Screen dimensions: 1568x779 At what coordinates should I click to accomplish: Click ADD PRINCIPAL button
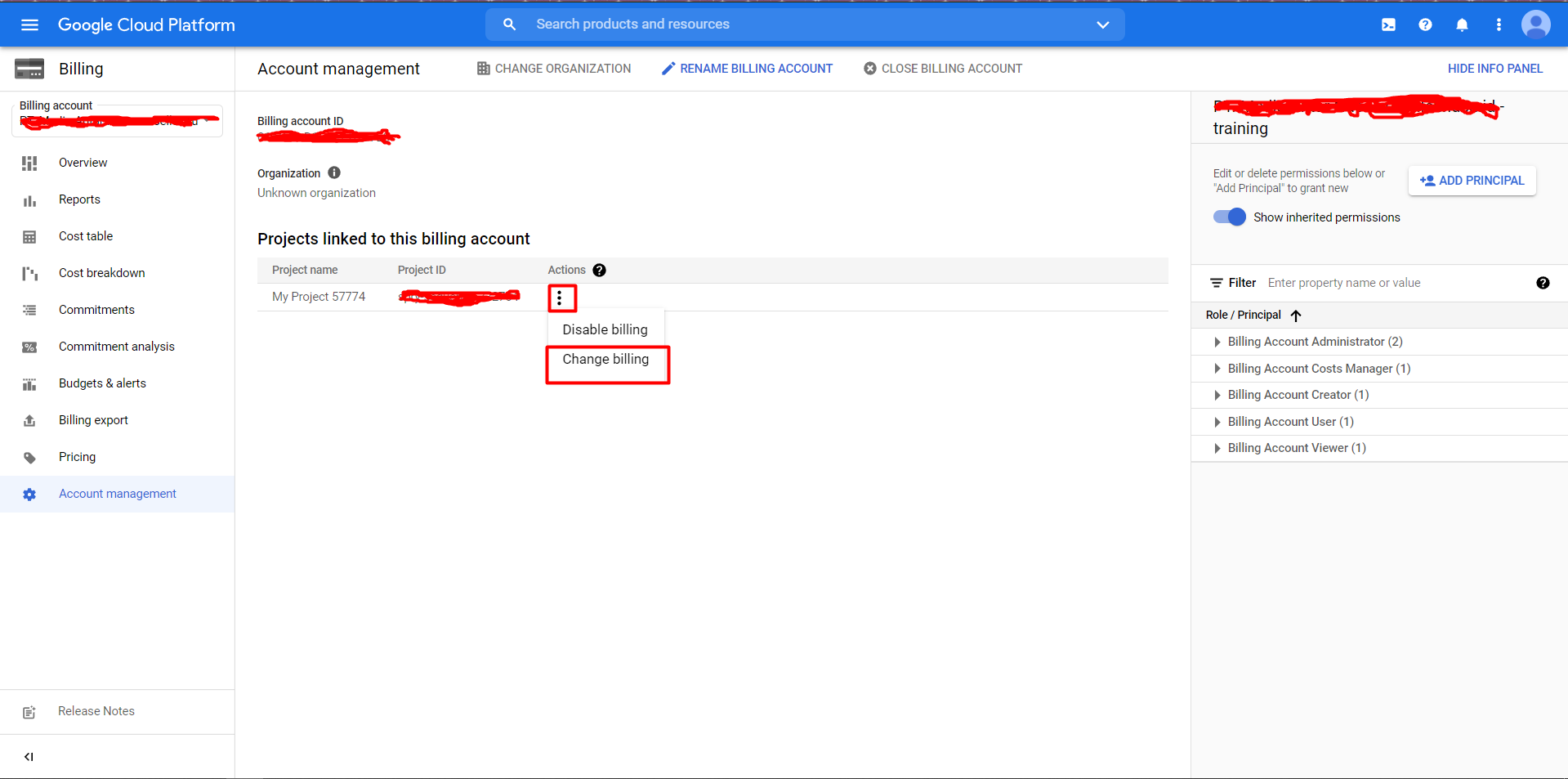(x=1472, y=181)
